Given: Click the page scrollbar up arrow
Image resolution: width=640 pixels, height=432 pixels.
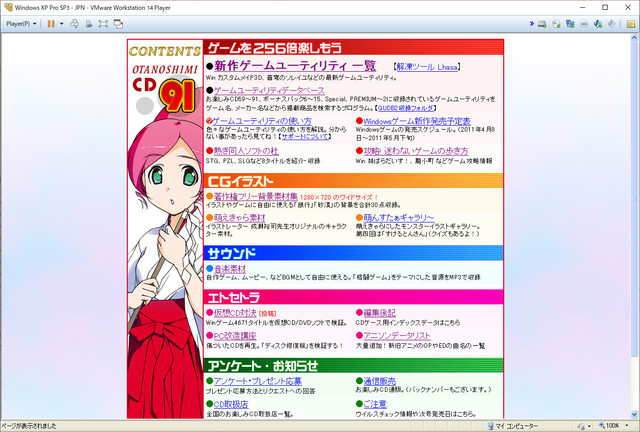Looking at the screenshot, I should click(635, 38).
